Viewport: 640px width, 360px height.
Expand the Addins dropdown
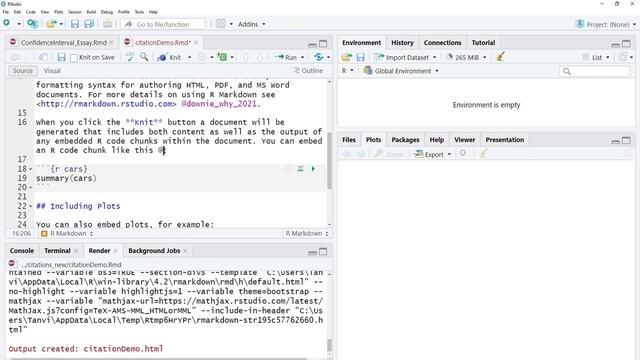coord(251,24)
